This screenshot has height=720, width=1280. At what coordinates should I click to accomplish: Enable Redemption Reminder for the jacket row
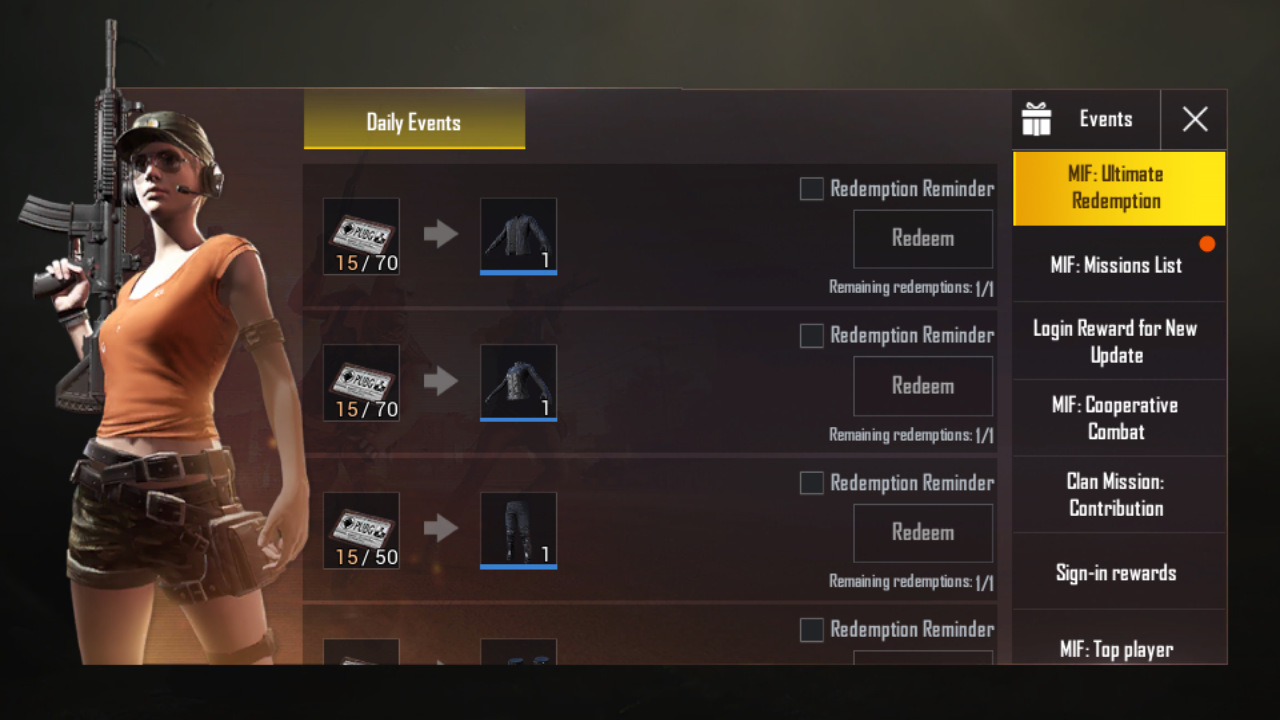click(x=812, y=189)
